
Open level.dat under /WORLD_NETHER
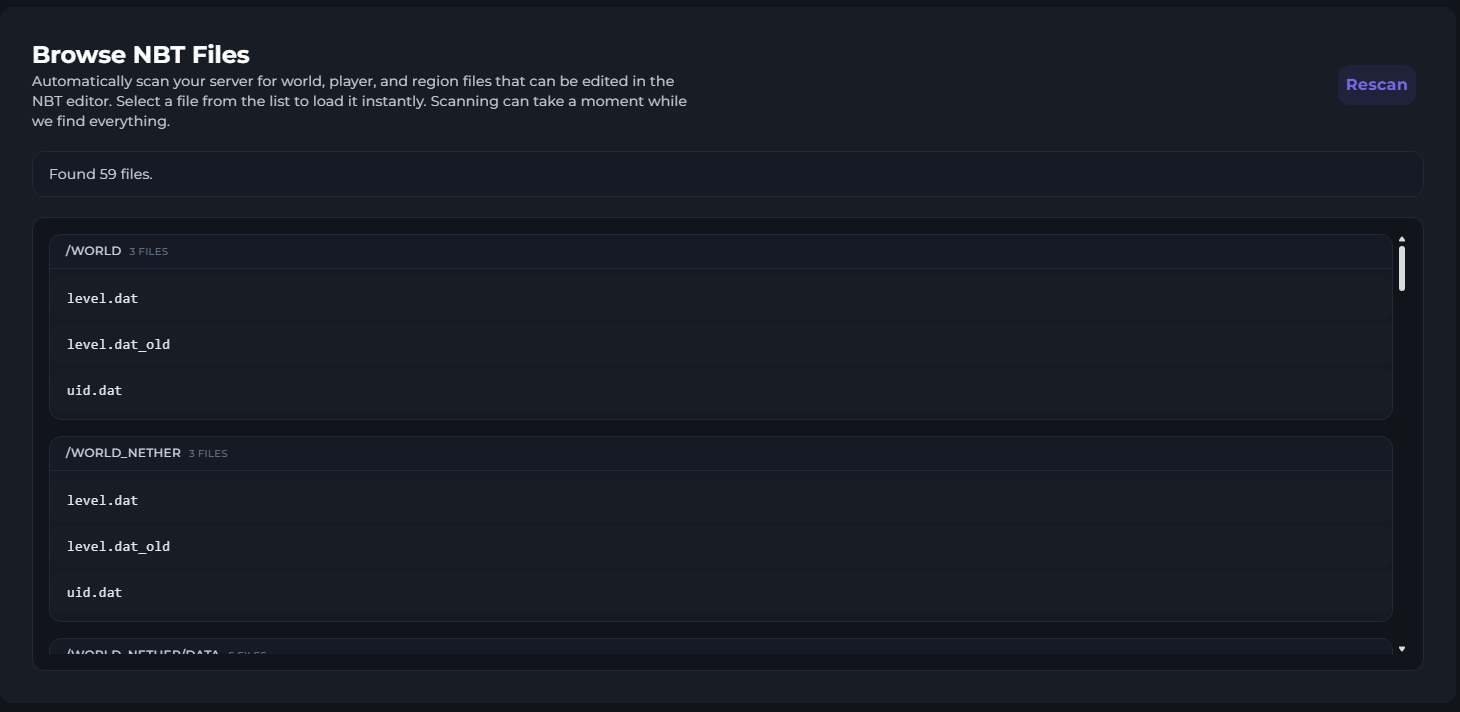(x=102, y=500)
